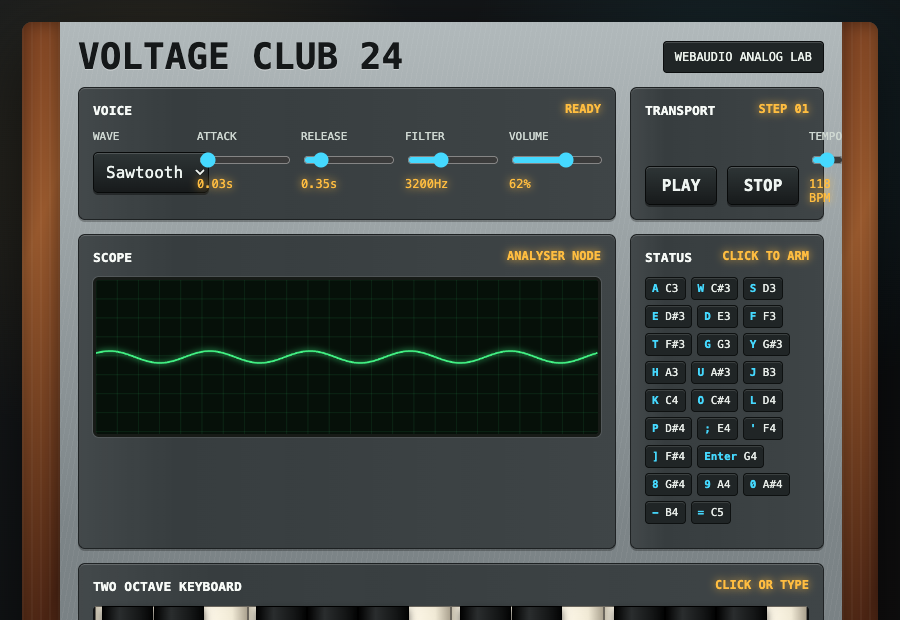Screen dimensions: 900x620
Task: Trigger the apostrophe F4 key chip
Action: pyautogui.click(x=763, y=428)
